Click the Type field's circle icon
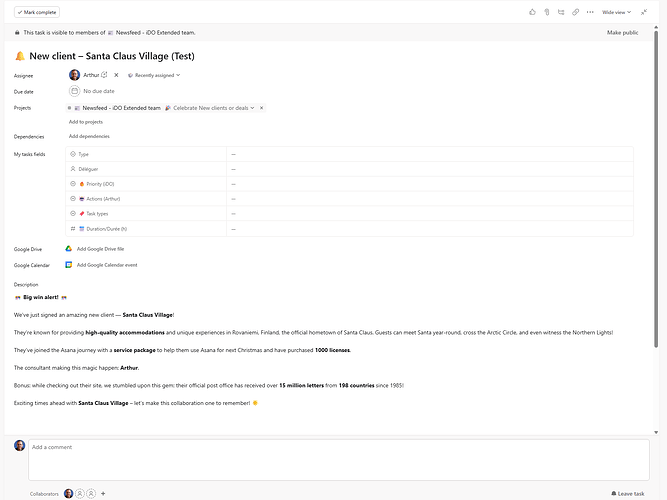 pyautogui.click(x=73, y=154)
